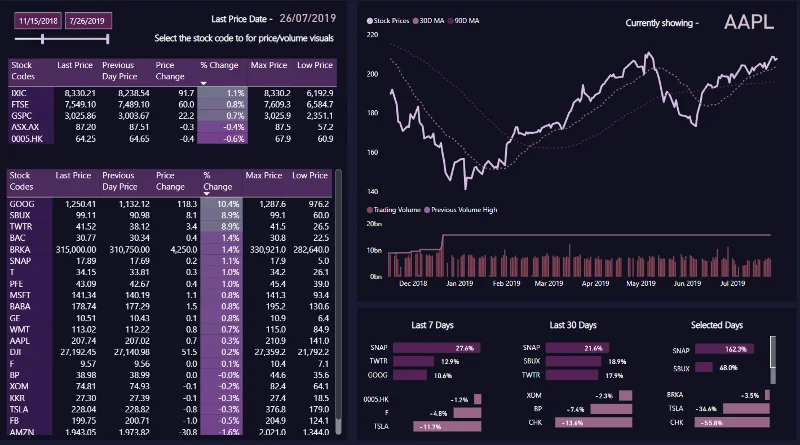Click SNAP 21.6% bar in Last 30 Days
This screenshot has width=800, height=445.
tap(577, 348)
